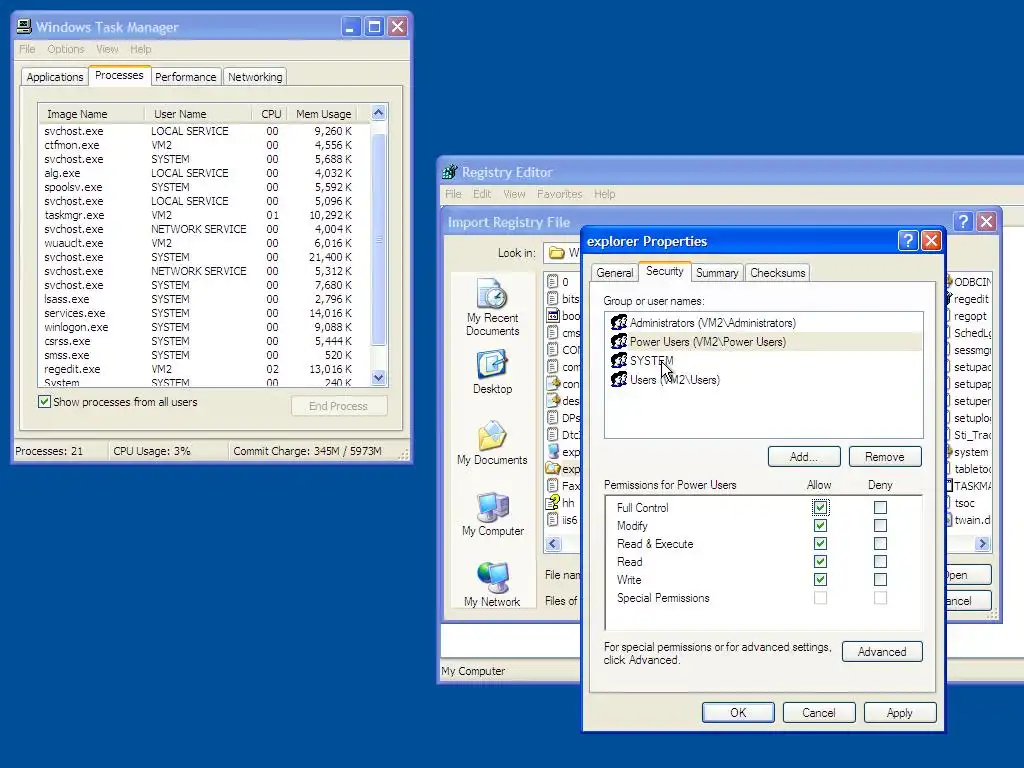The height and width of the screenshot is (768, 1024).
Task: Choose the Look in folder icon
Action: (x=556, y=252)
